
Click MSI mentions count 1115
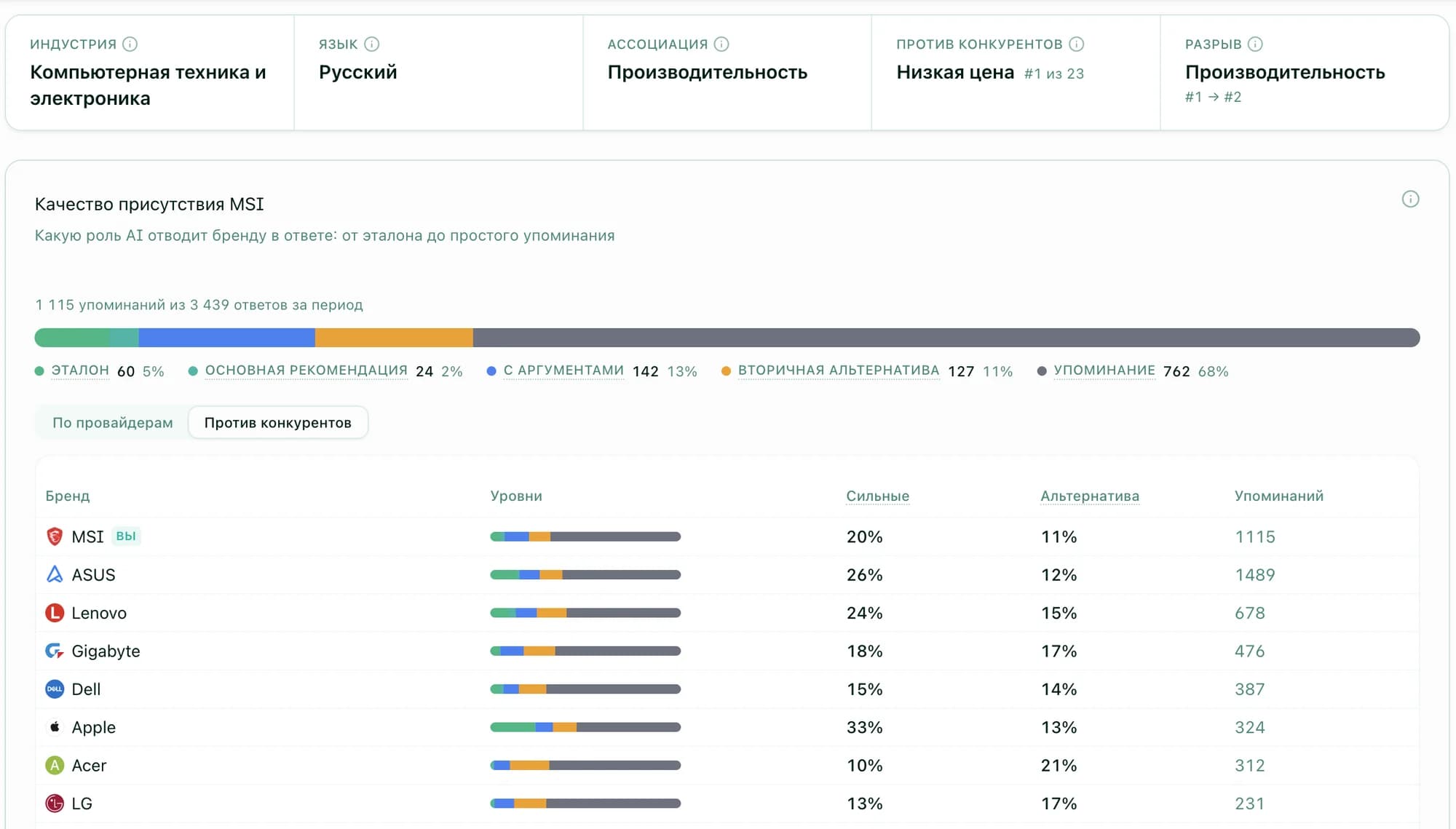(1255, 537)
